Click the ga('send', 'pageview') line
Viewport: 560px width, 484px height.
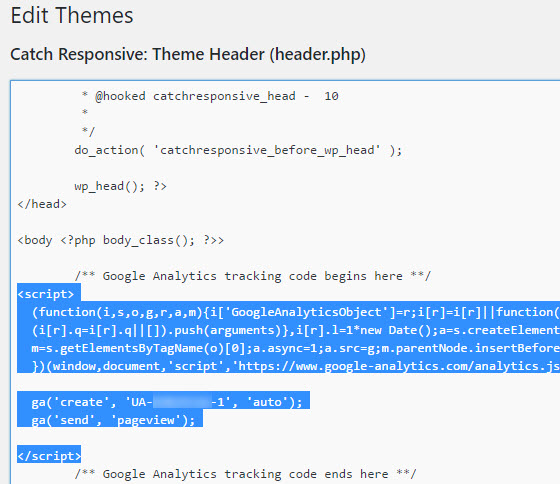point(113,420)
